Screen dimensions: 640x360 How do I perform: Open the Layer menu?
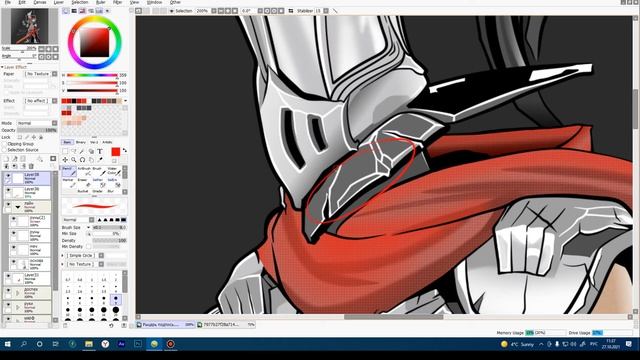(x=59, y=2)
